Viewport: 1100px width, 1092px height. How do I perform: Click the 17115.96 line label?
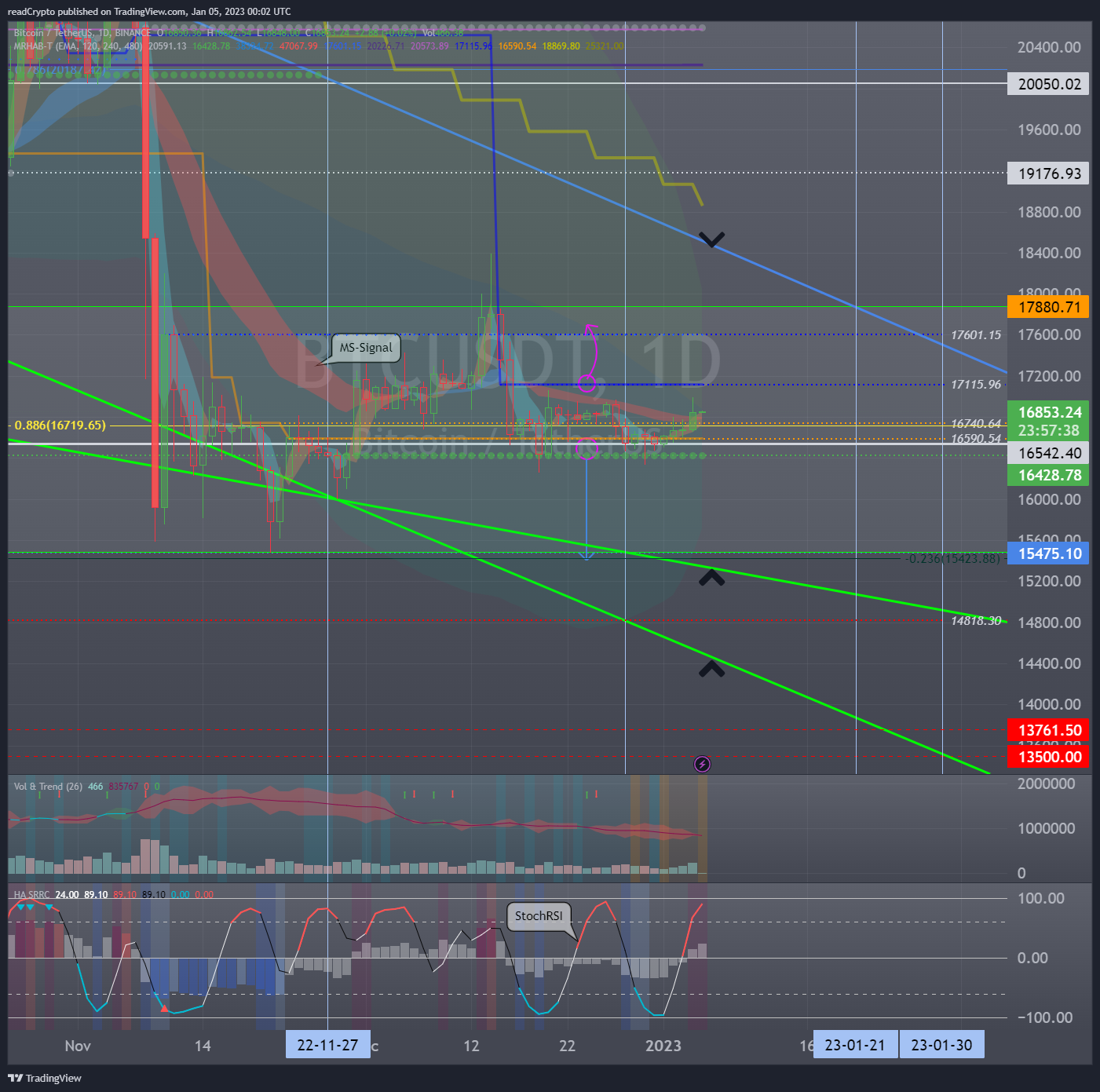(x=976, y=385)
